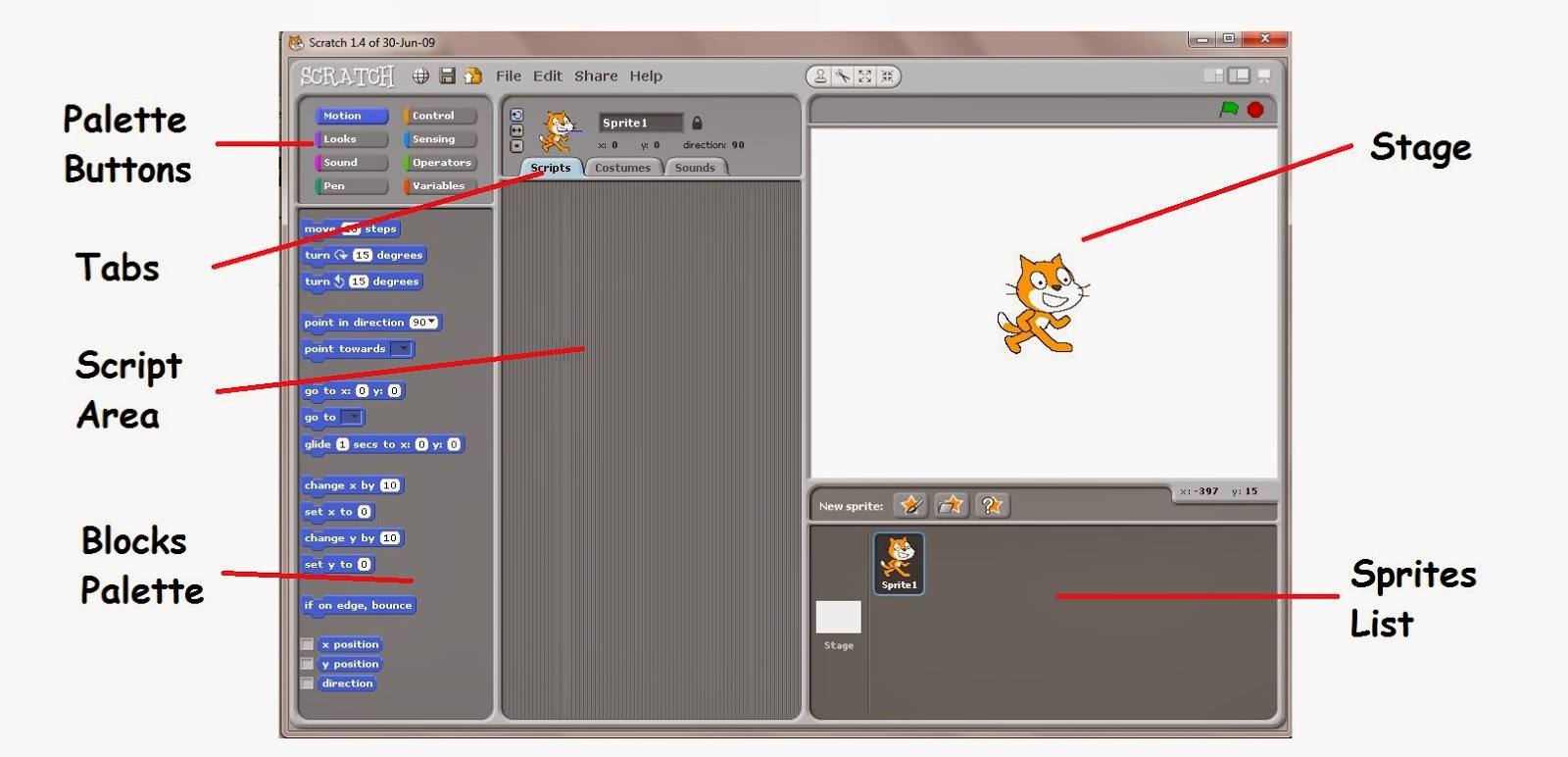Screen dimensions: 1568x757
Task: Set rotation style to left-right flip
Action: pos(516,130)
